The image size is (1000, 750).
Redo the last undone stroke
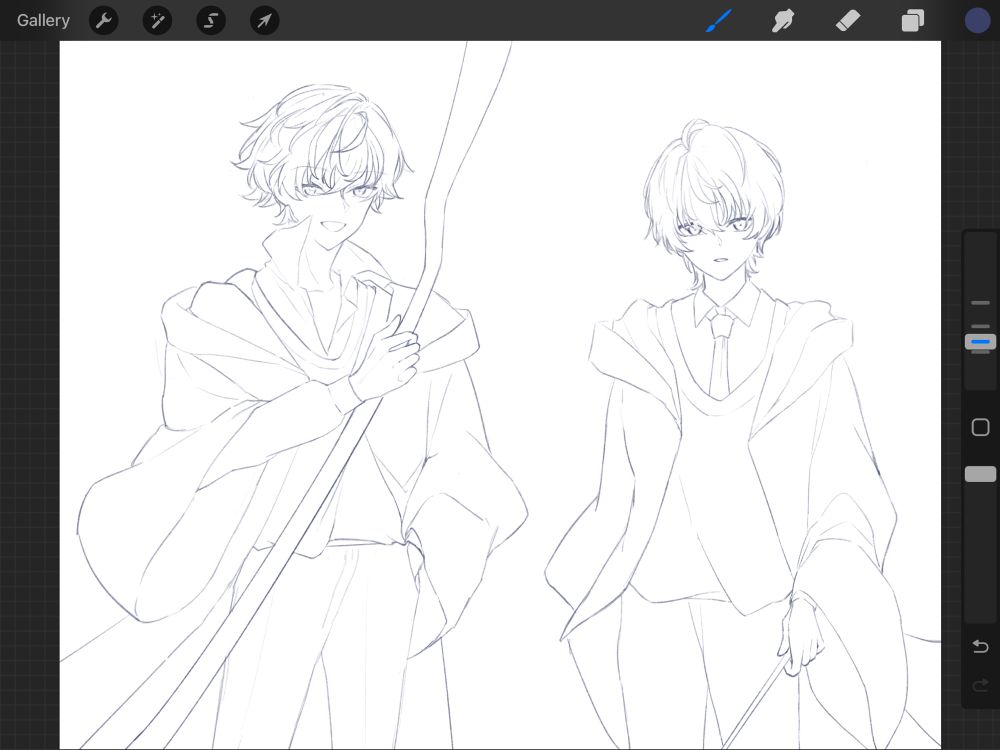pyautogui.click(x=980, y=686)
